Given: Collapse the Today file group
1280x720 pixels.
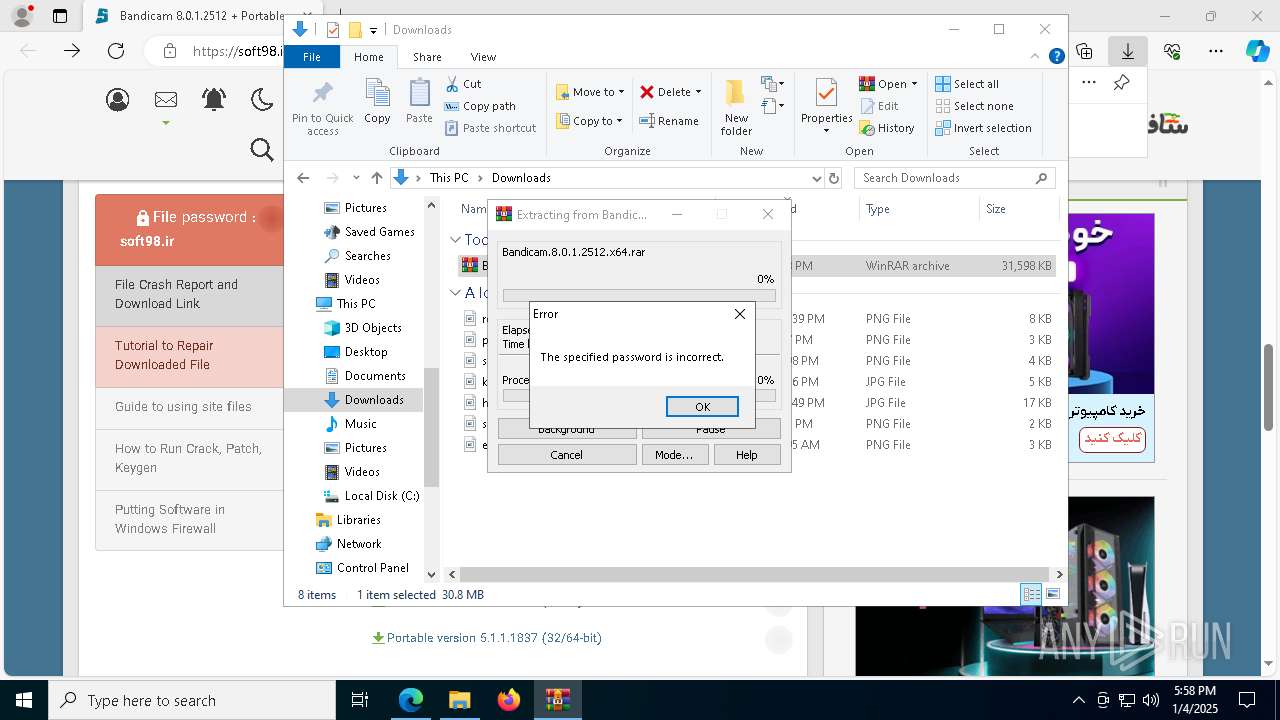Looking at the screenshot, I should [455, 240].
